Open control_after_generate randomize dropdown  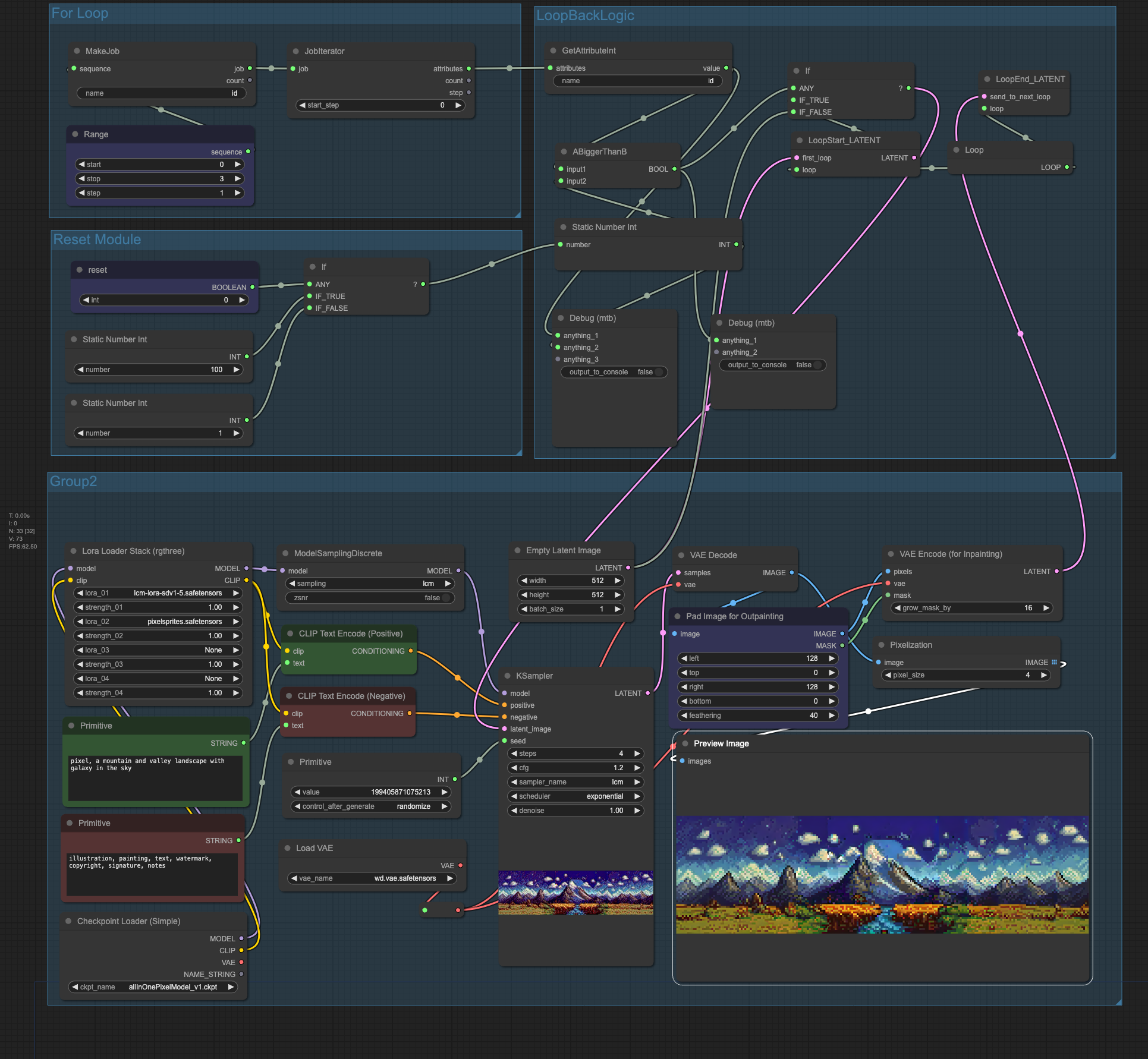coord(371,806)
